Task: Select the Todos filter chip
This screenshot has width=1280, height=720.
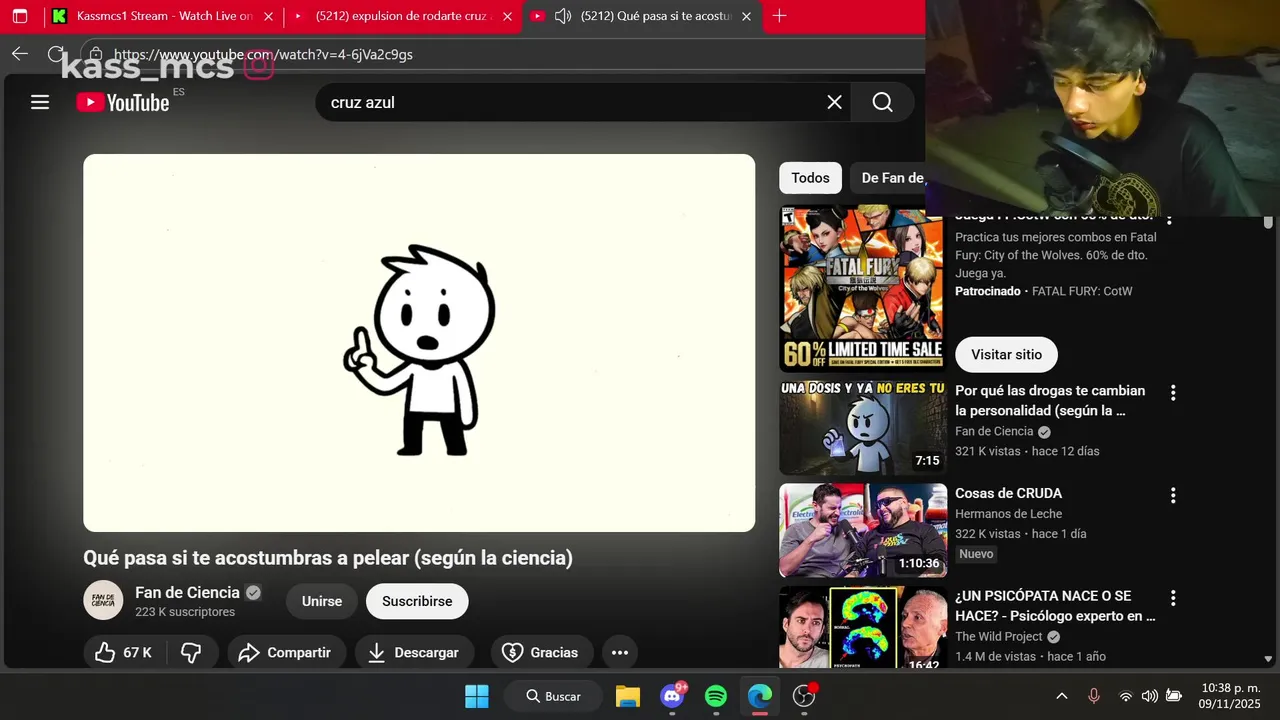Action: pos(810,178)
